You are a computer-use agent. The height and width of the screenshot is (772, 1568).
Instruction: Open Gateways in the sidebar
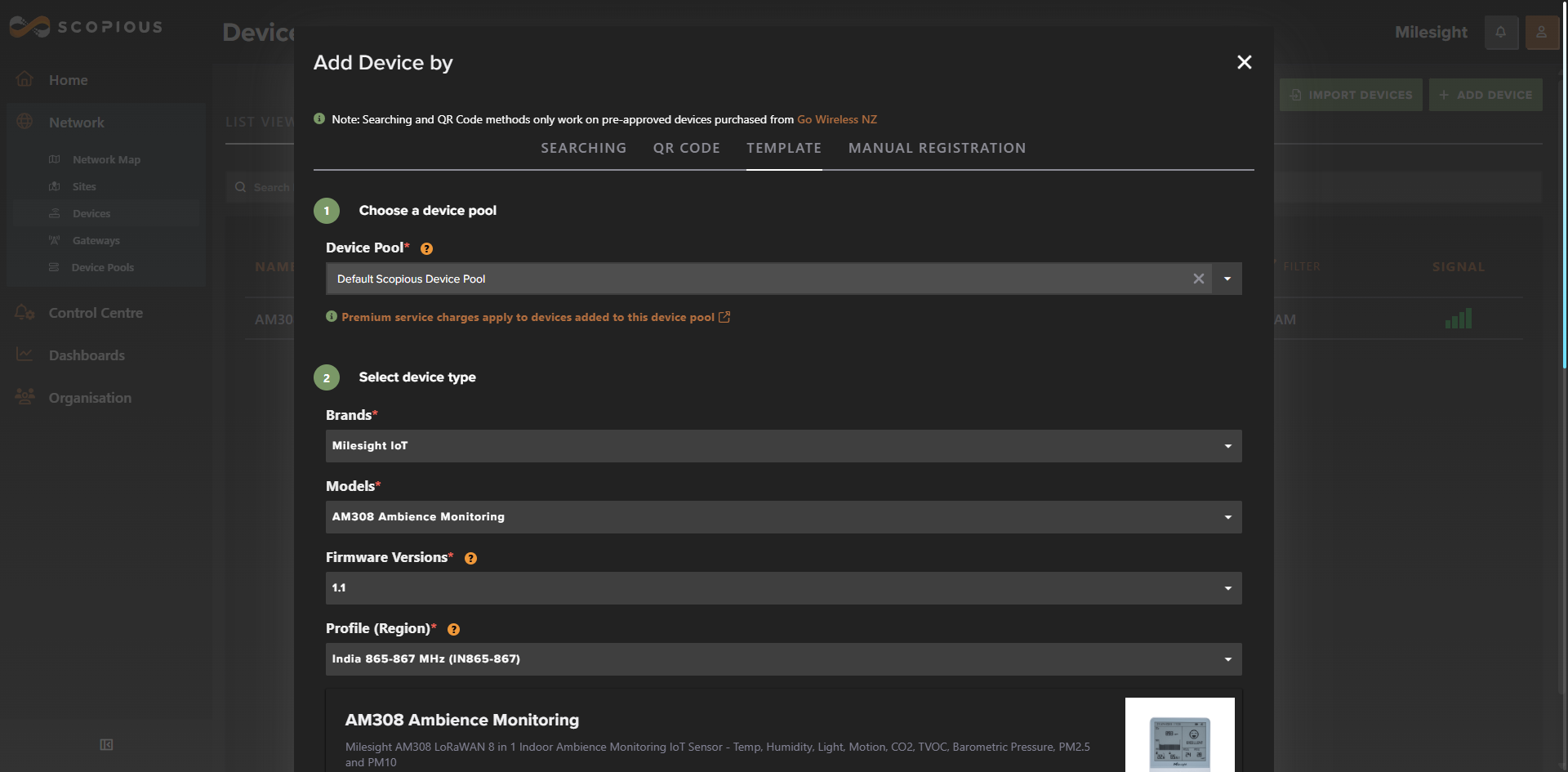pyautogui.click(x=96, y=240)
